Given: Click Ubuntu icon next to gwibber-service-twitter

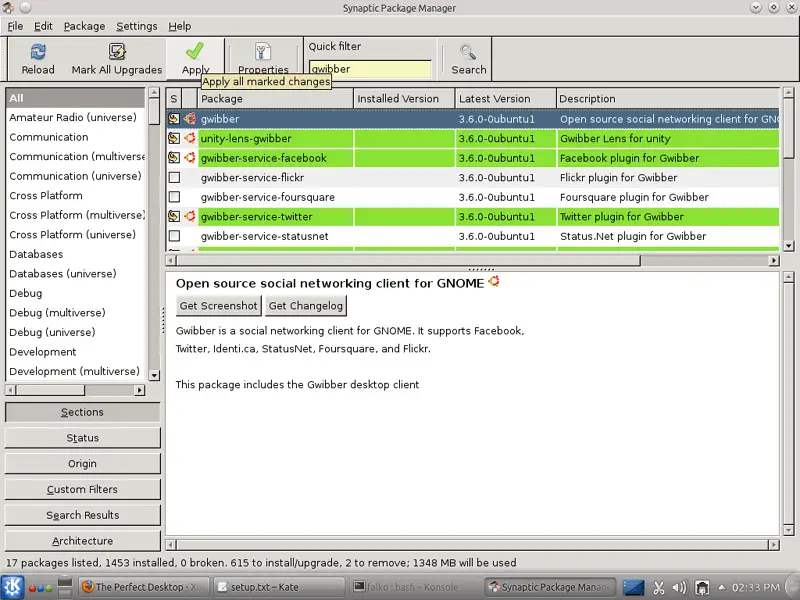Looking at the screenshot, I should pos(190,216).
